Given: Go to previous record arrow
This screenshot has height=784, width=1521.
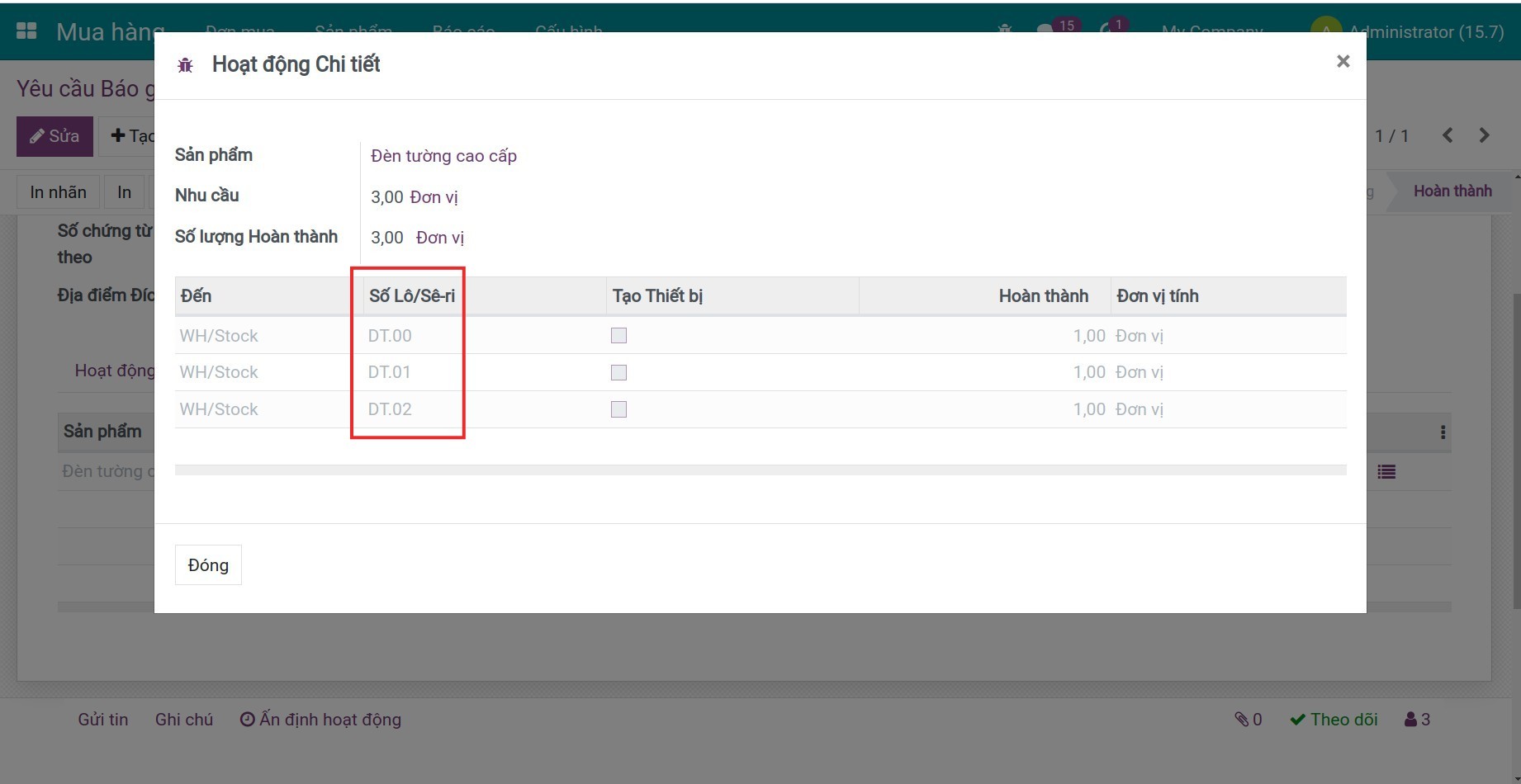Looking at the screenshot, I should tap(1448, 135).
